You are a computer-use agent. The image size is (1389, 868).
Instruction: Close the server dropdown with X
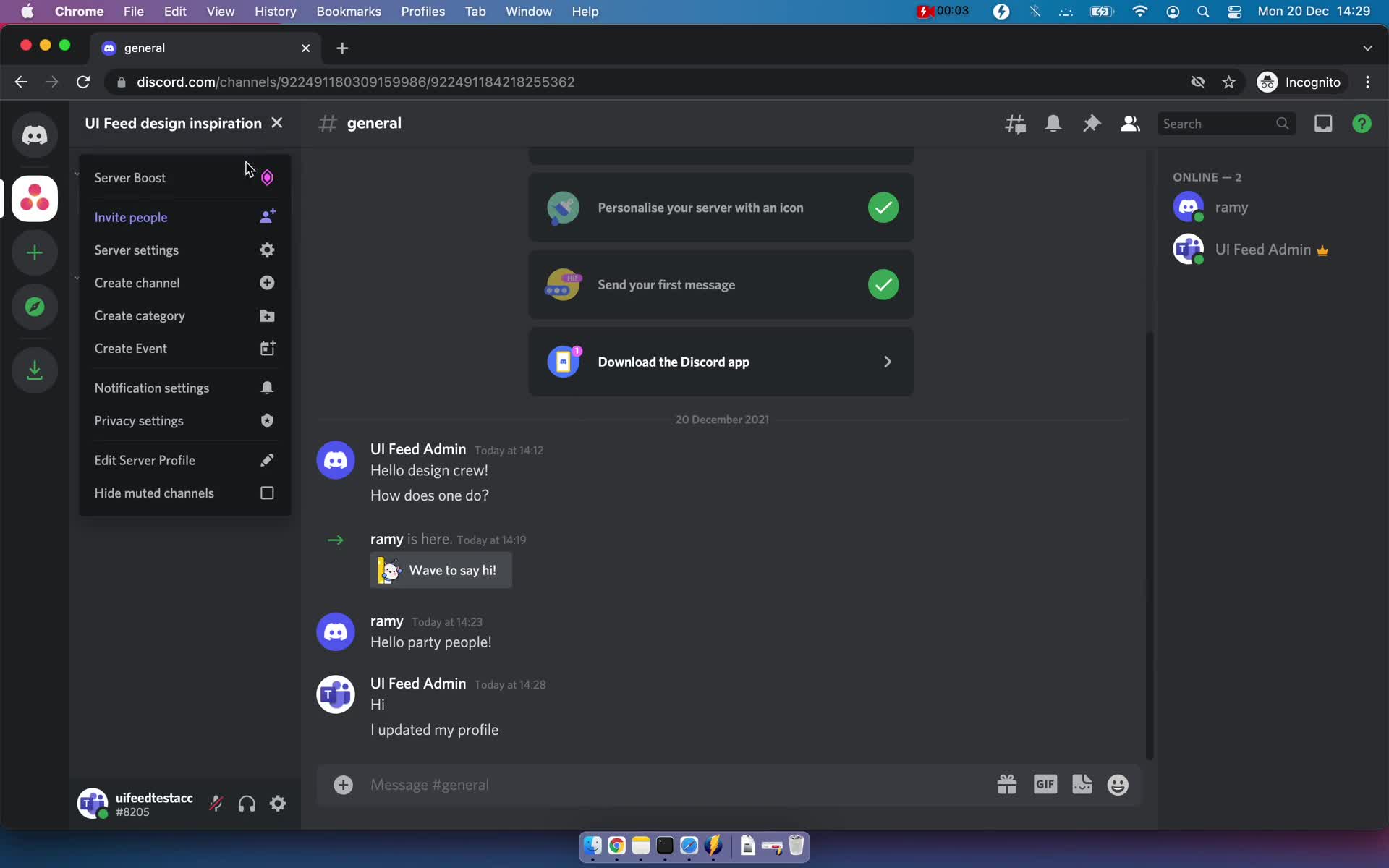click(276, 123)
